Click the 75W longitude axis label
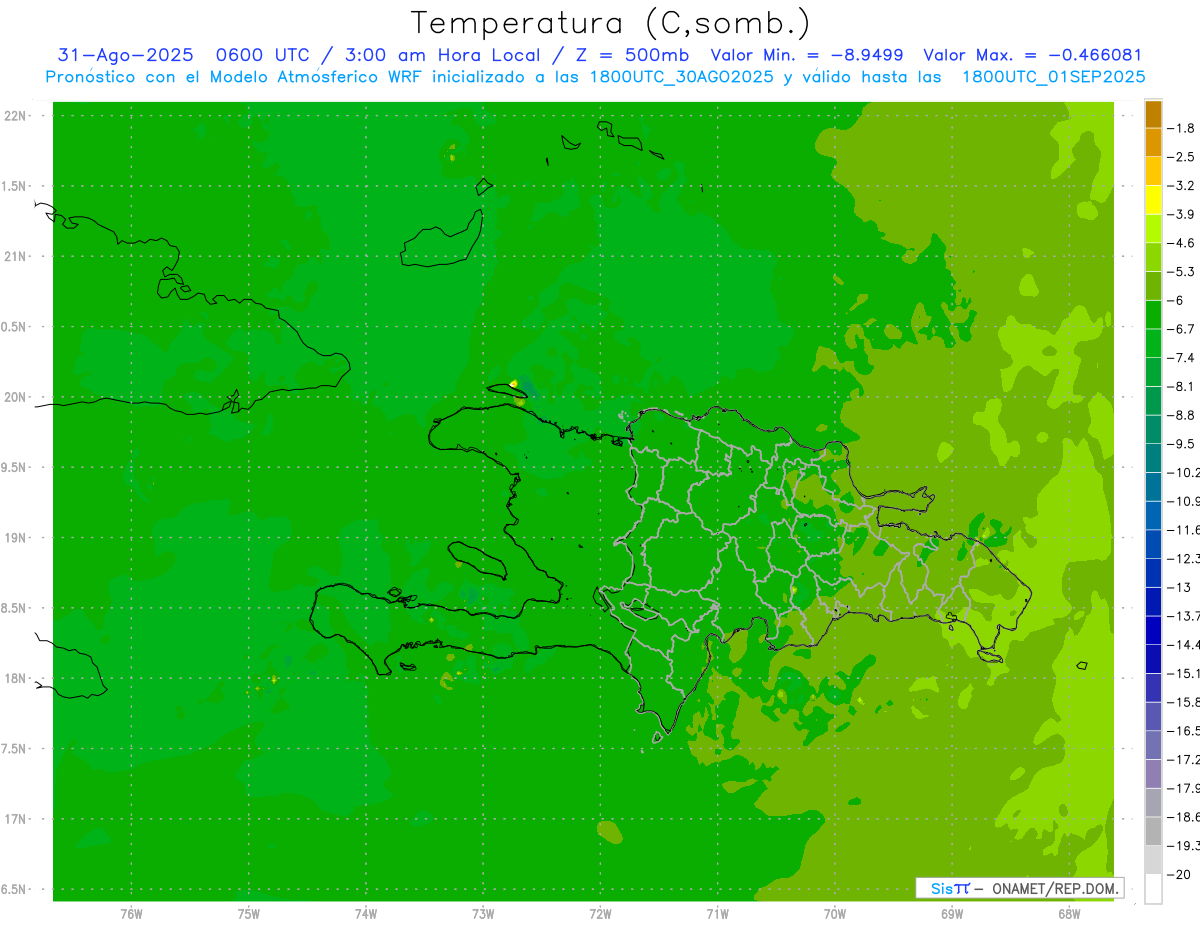1200x927 pixels. coord(249,913)
